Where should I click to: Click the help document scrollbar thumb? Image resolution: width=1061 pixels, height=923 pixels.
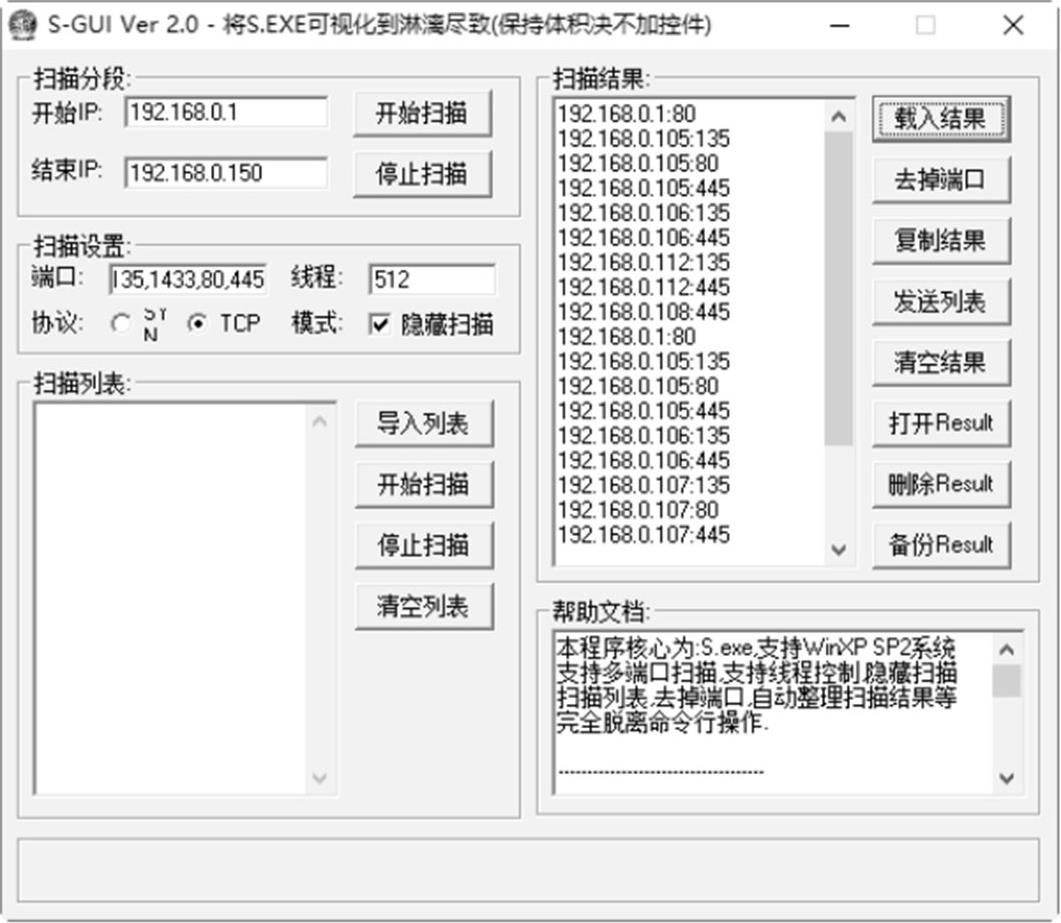coord(1007,681)
